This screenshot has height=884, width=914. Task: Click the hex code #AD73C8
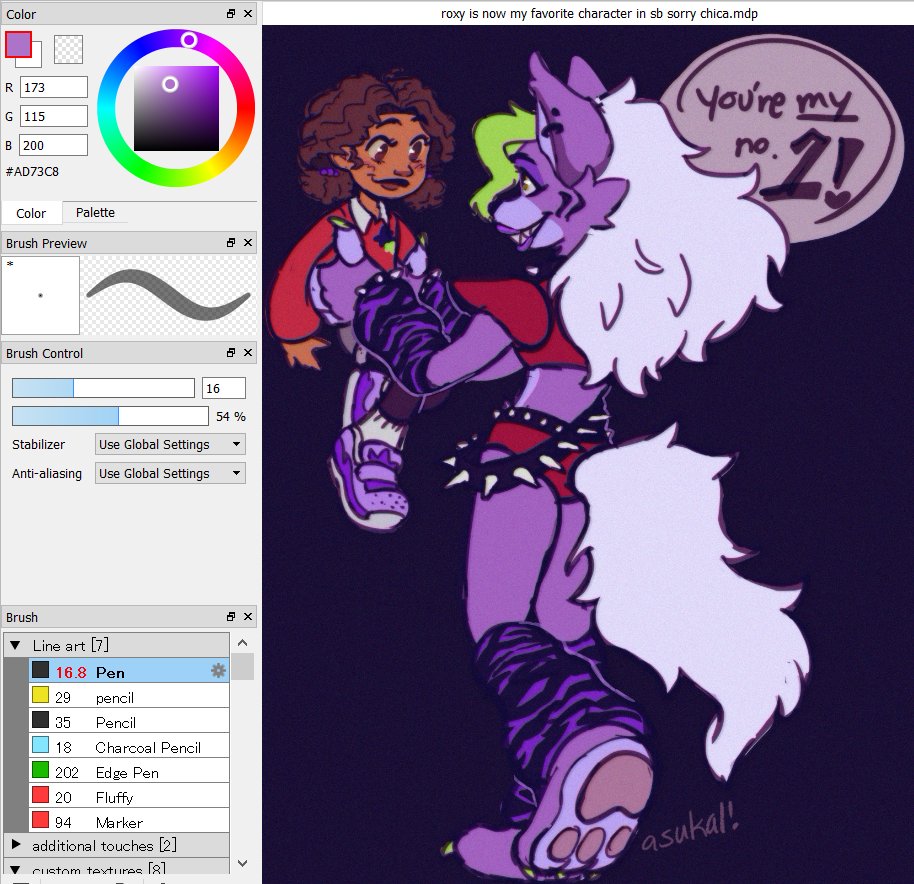click(33, 172)
